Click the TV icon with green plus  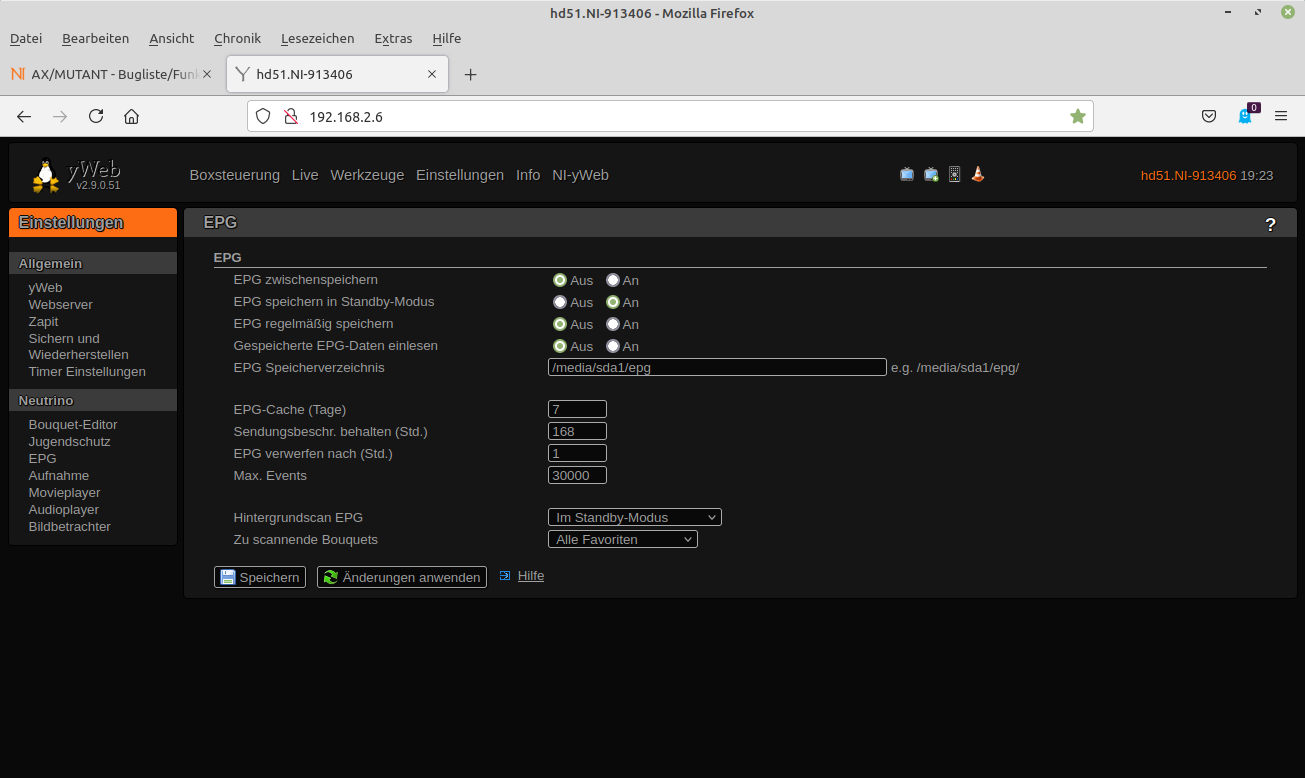pyautogui.click(x=931, y=174)
